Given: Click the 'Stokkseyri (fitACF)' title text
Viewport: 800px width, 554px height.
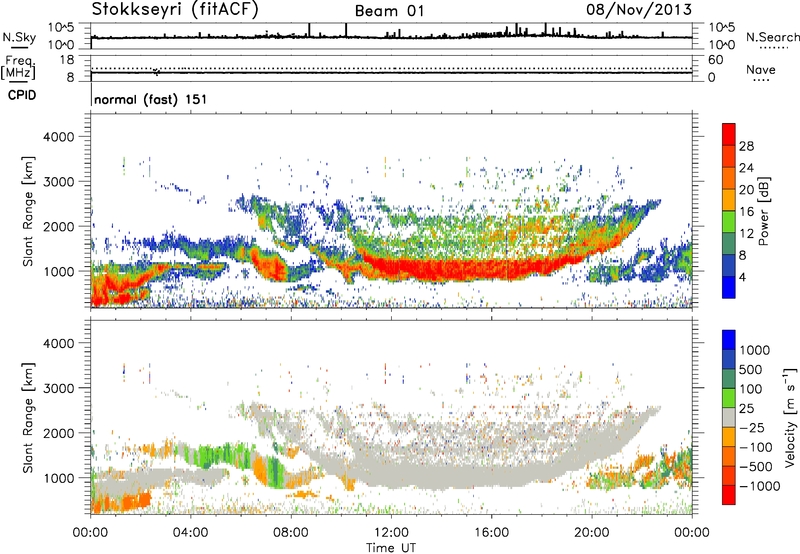Looking at the screenshot, I should [x=175, y=9].
